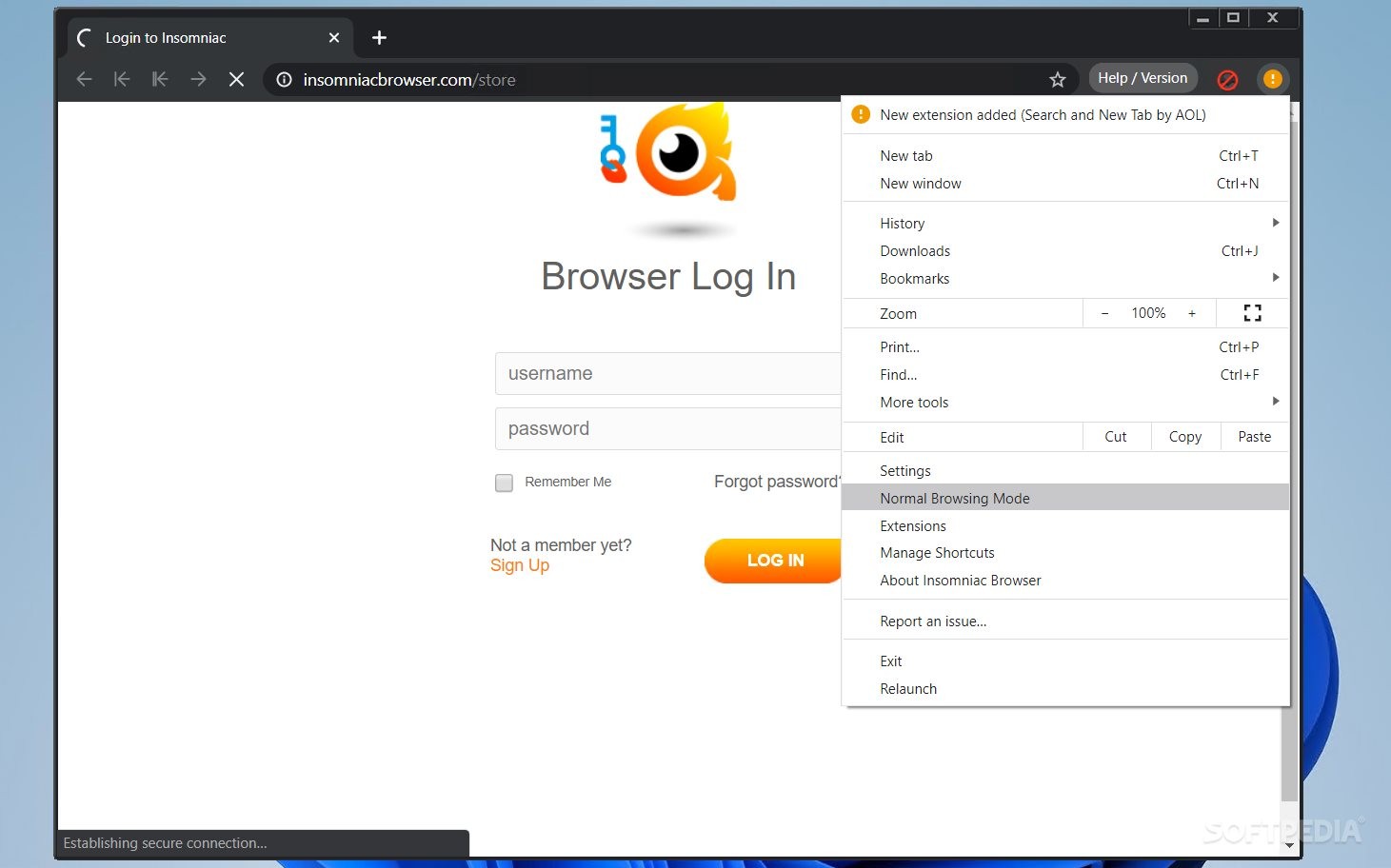Choose Print... from the menu
The width and height of the screenshot is (1391, 868).
pyautogui.click(x=1065, y=346)
